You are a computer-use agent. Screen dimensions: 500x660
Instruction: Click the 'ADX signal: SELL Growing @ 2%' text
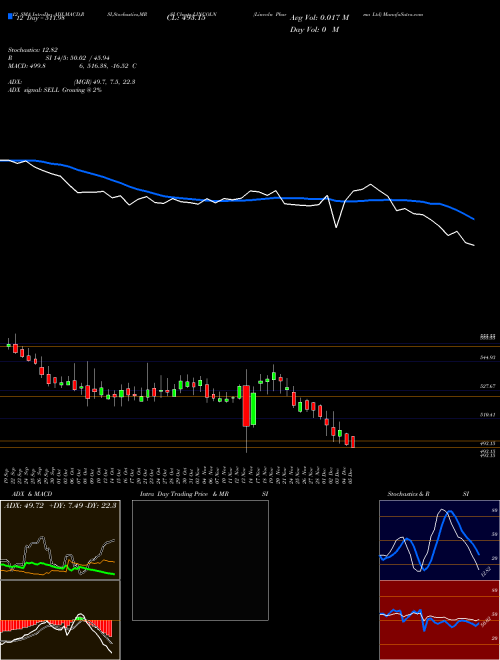(x=55, y=90)
